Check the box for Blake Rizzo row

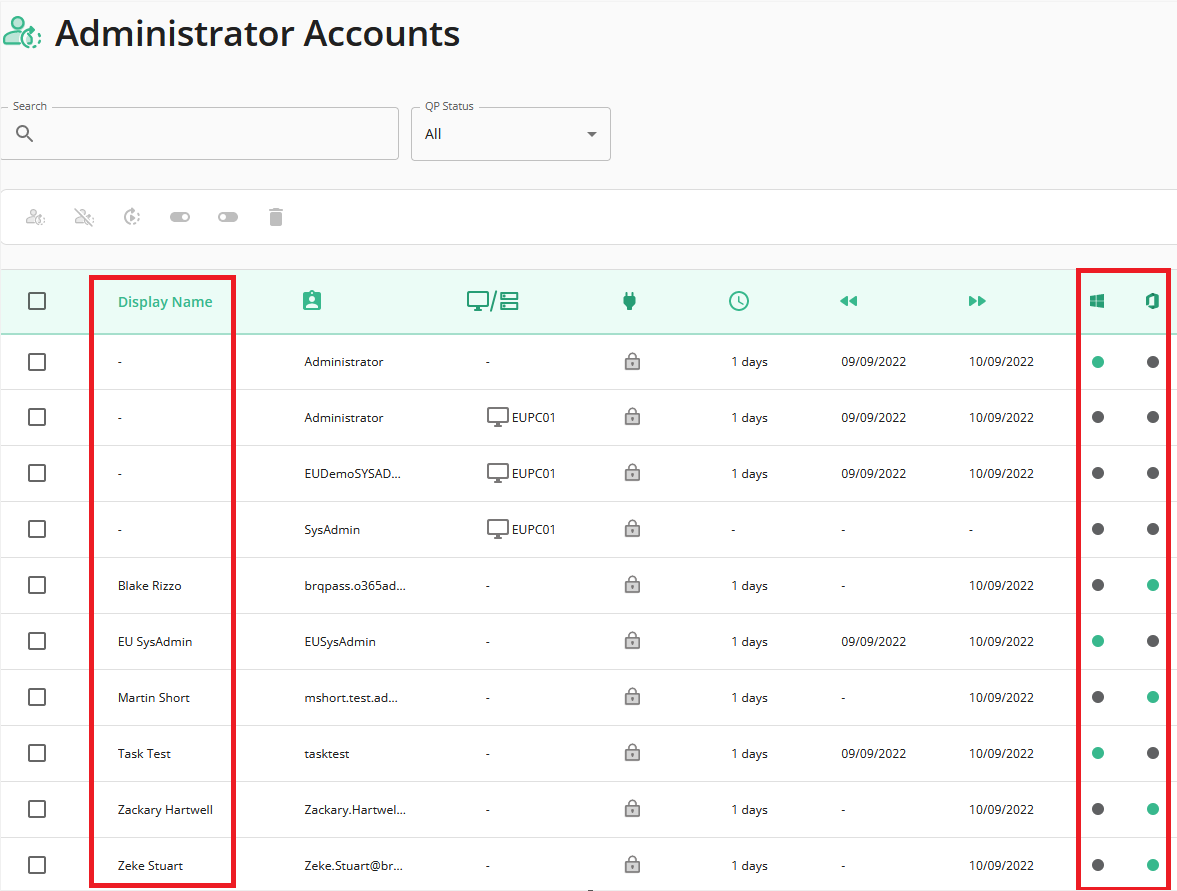click(37, 585)
